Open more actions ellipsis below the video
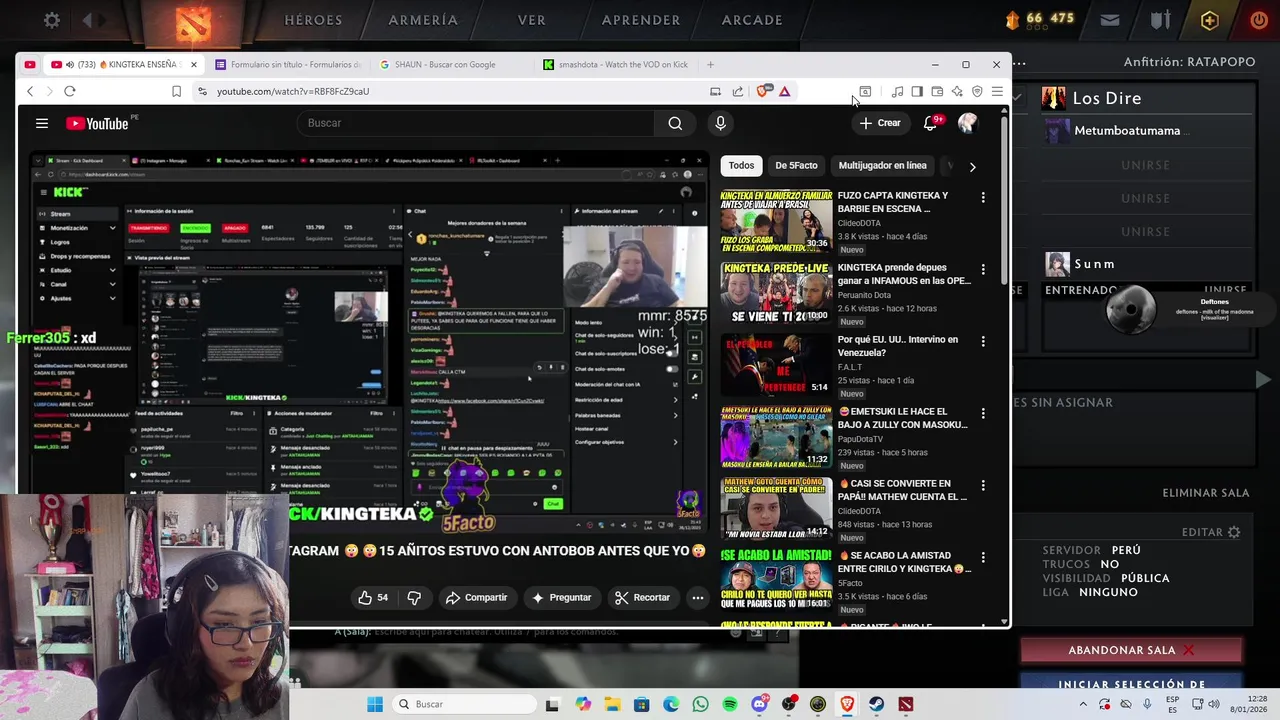 click(x=698, y=597)
